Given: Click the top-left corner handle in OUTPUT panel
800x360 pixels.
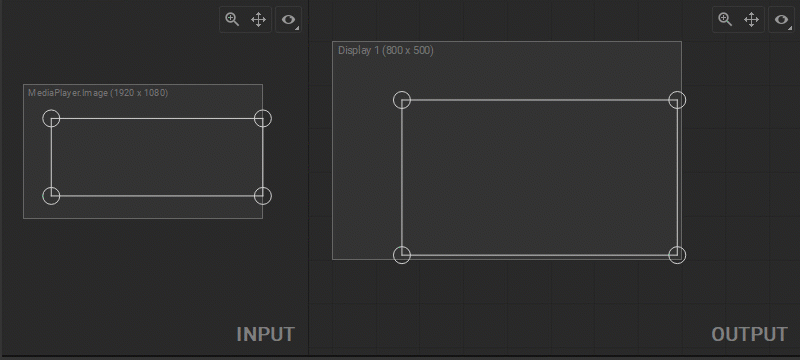Looking at the screenshot, I should tap(402, 100).
